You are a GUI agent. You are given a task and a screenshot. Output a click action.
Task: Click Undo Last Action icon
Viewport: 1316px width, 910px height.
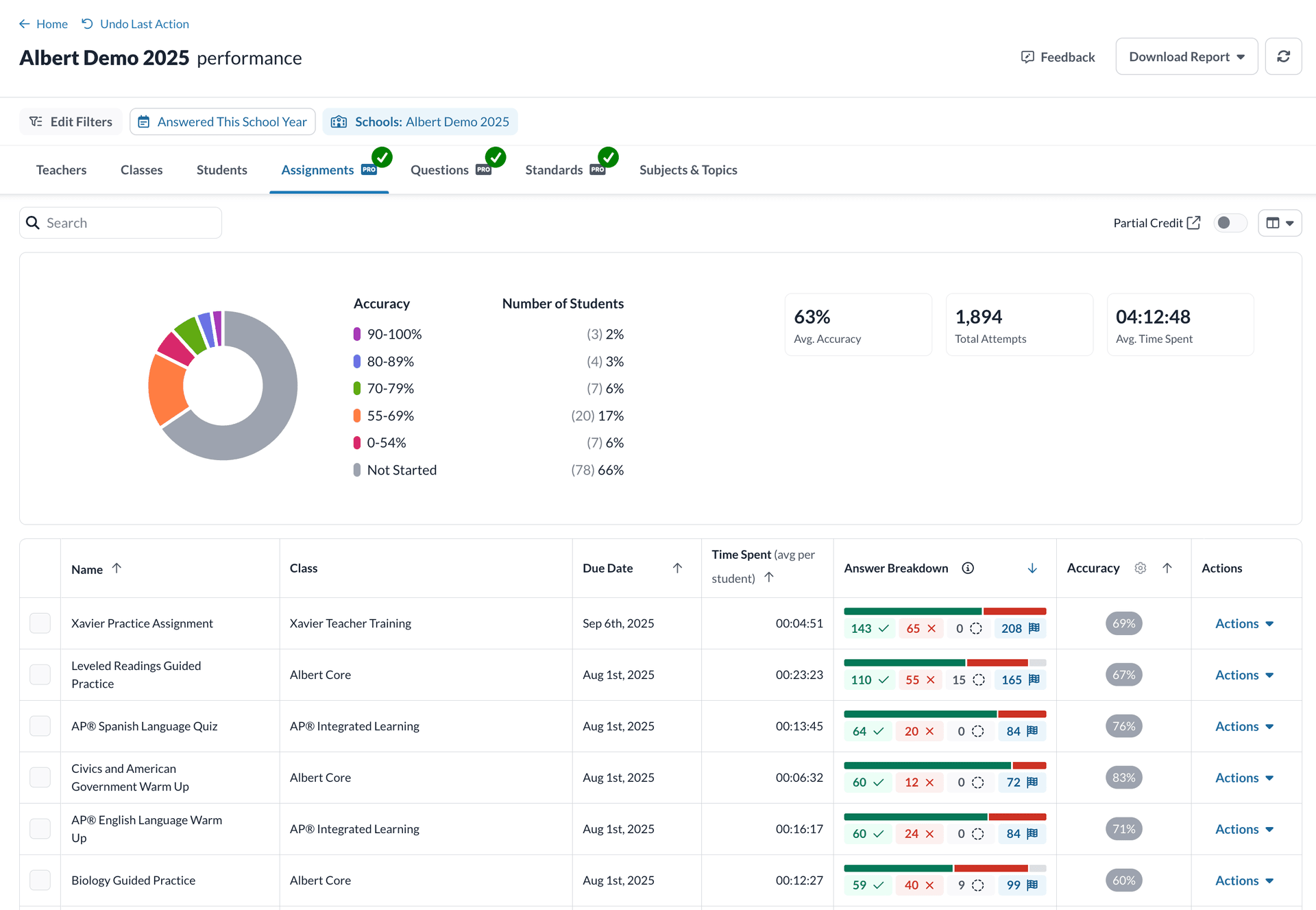[88, 24]
